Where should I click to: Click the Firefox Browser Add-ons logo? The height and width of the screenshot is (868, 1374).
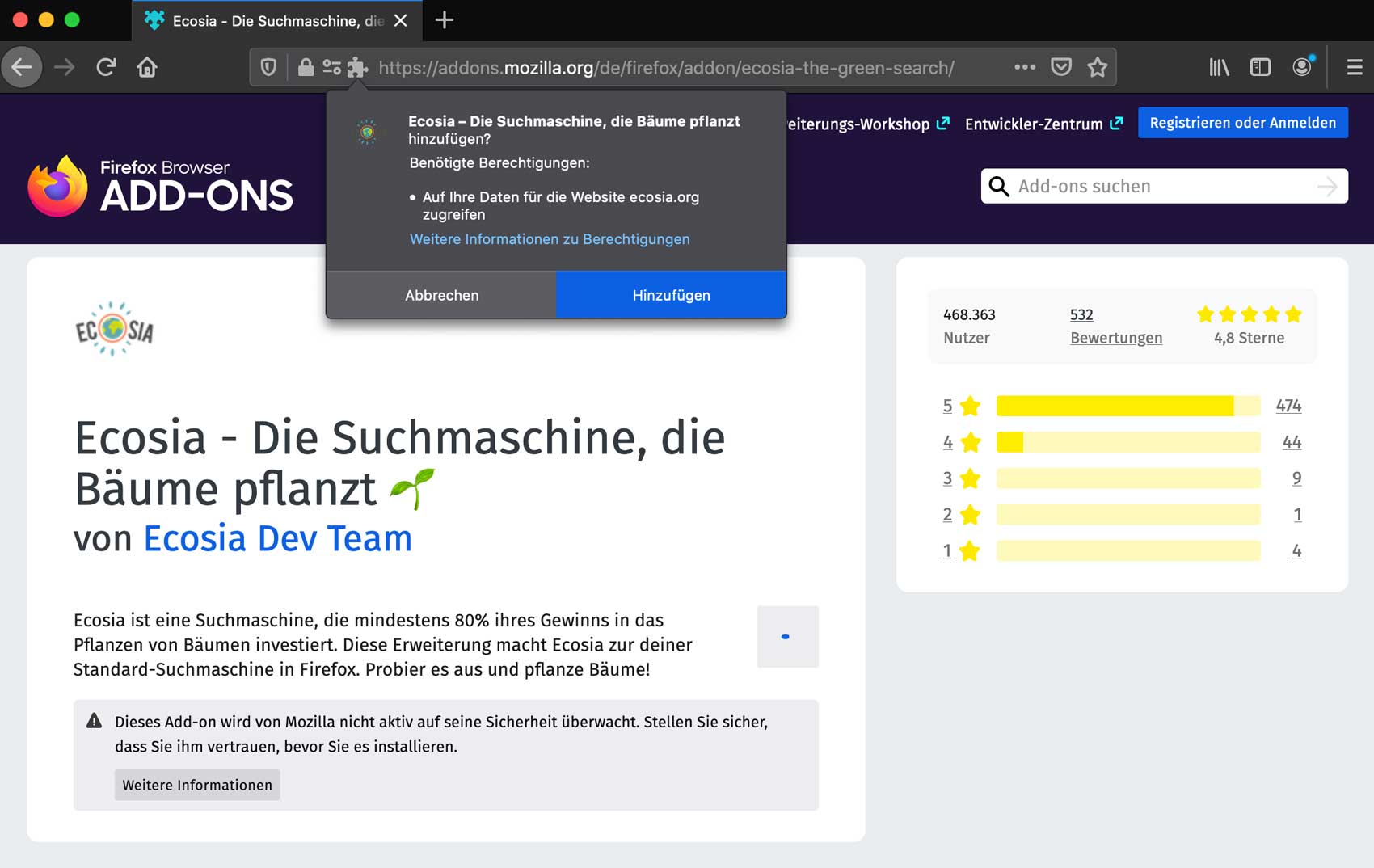click(160, 186)
